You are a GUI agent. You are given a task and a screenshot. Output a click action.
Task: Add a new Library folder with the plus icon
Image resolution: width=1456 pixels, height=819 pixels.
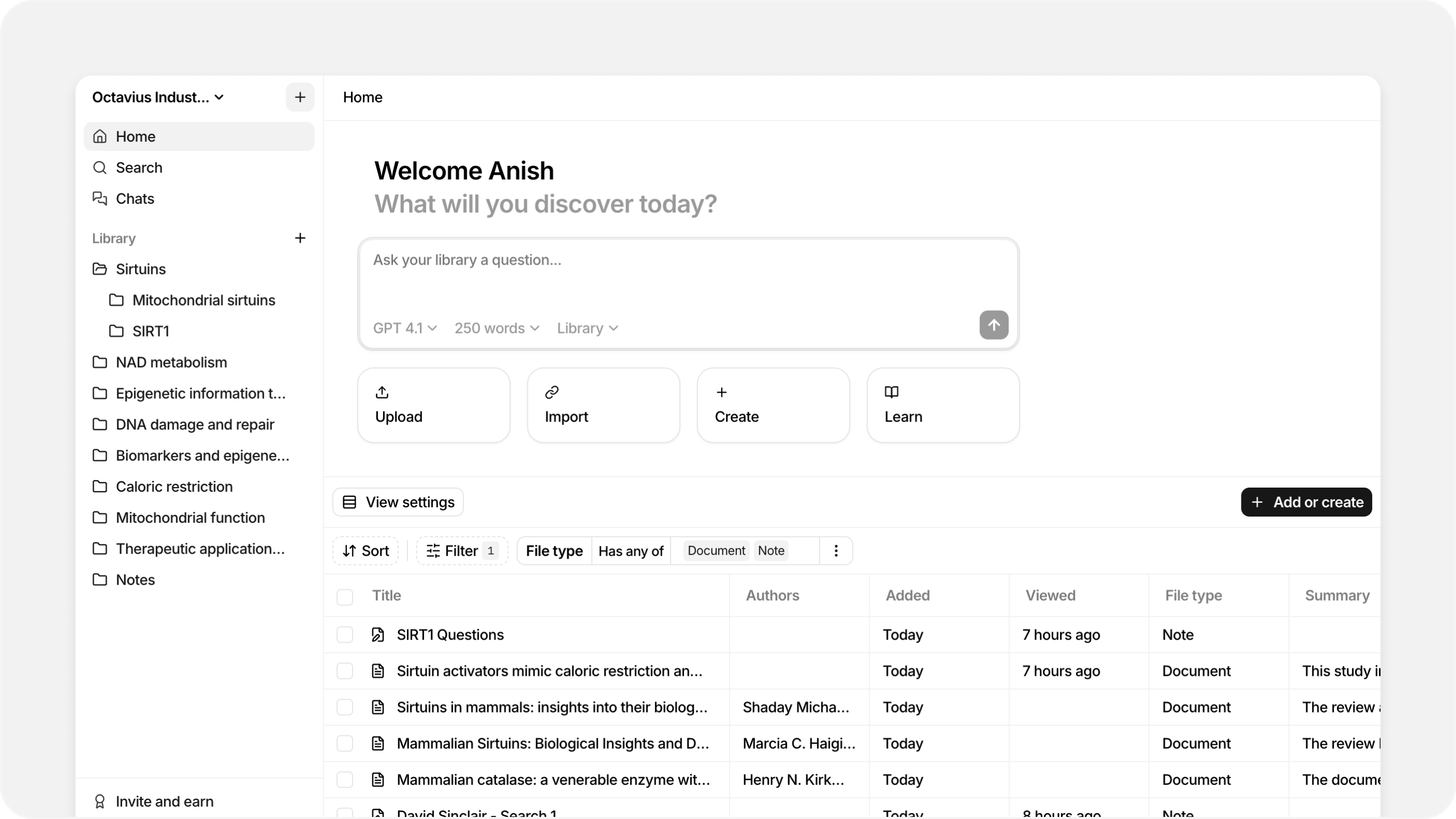click(300, 238)
